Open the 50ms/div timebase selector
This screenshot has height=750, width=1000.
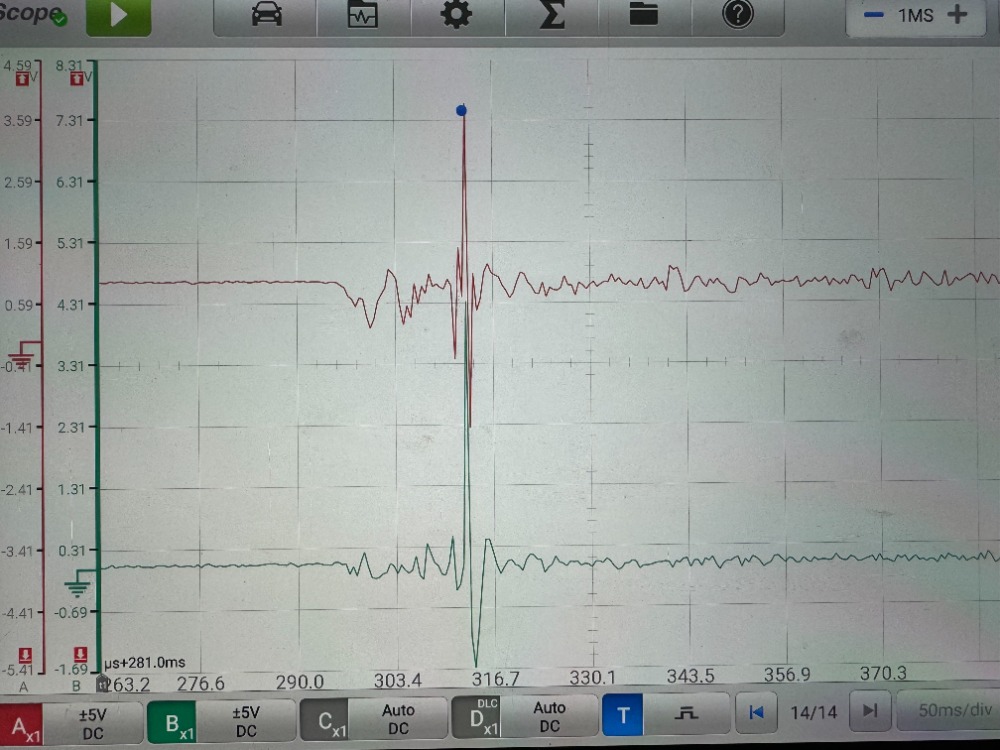coord(948,711)
